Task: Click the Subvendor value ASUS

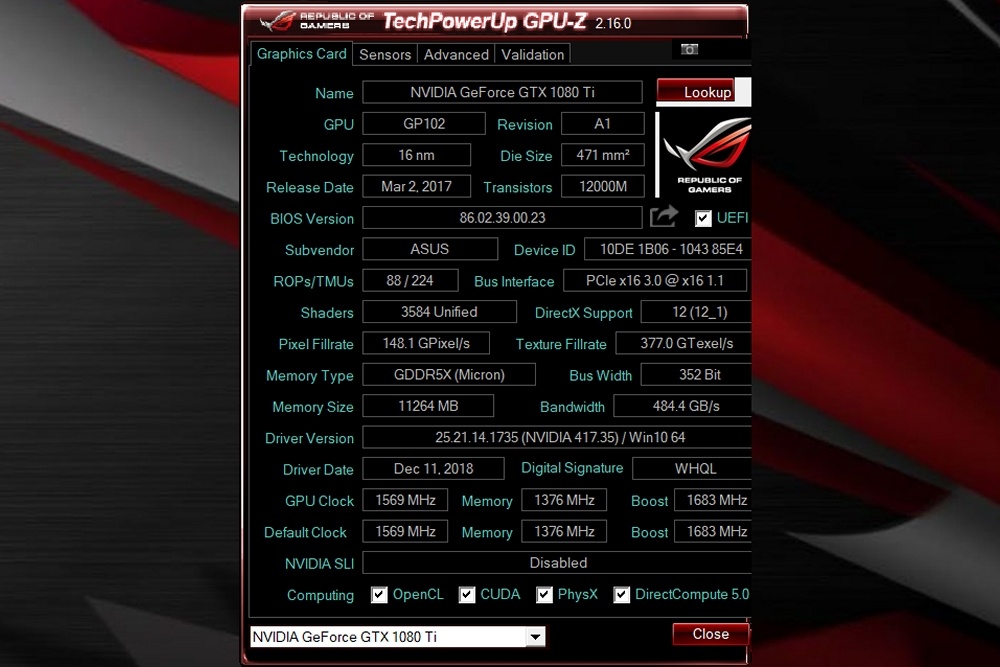Action: 430,249
